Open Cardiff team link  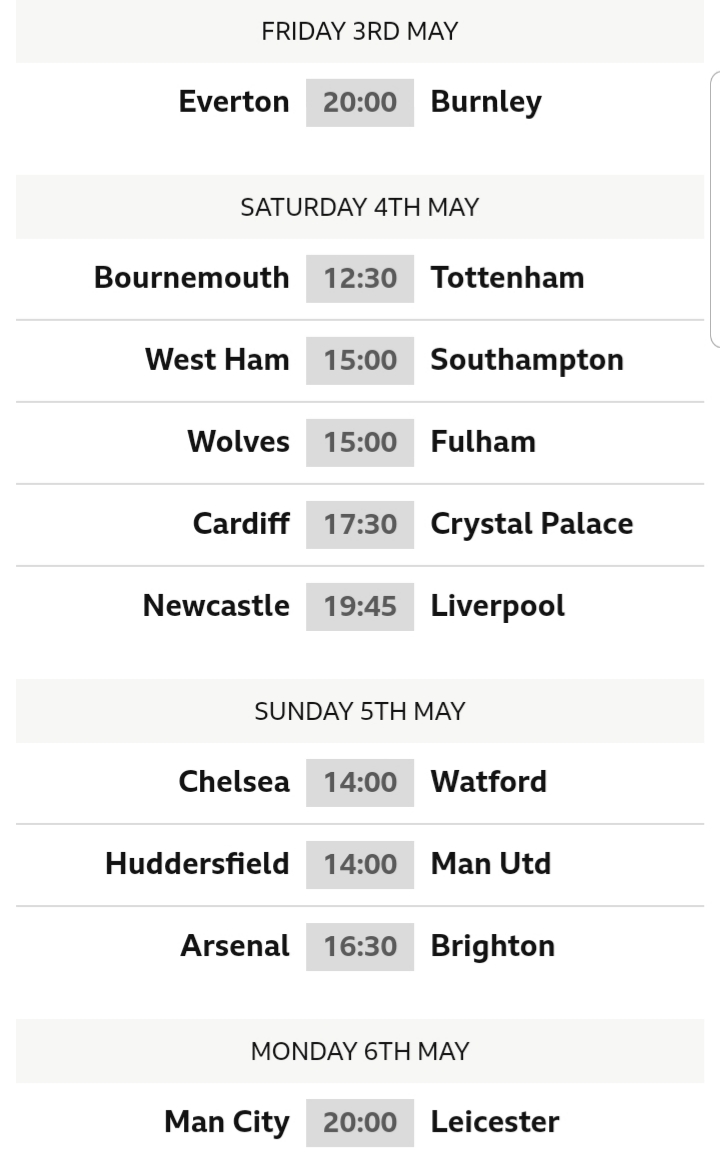coord(241,524)
